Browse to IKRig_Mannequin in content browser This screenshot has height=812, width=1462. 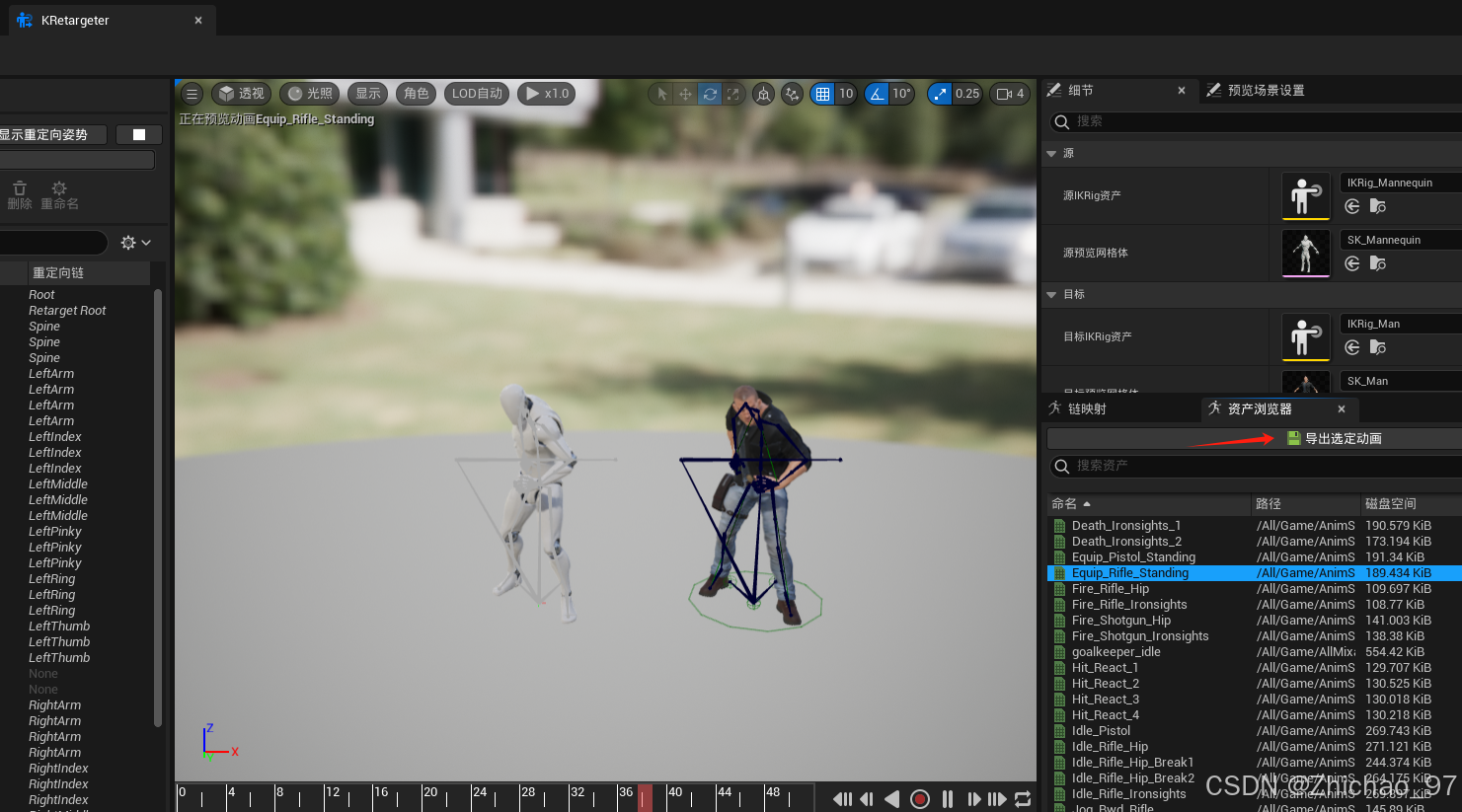click(x=1378, y=206)
